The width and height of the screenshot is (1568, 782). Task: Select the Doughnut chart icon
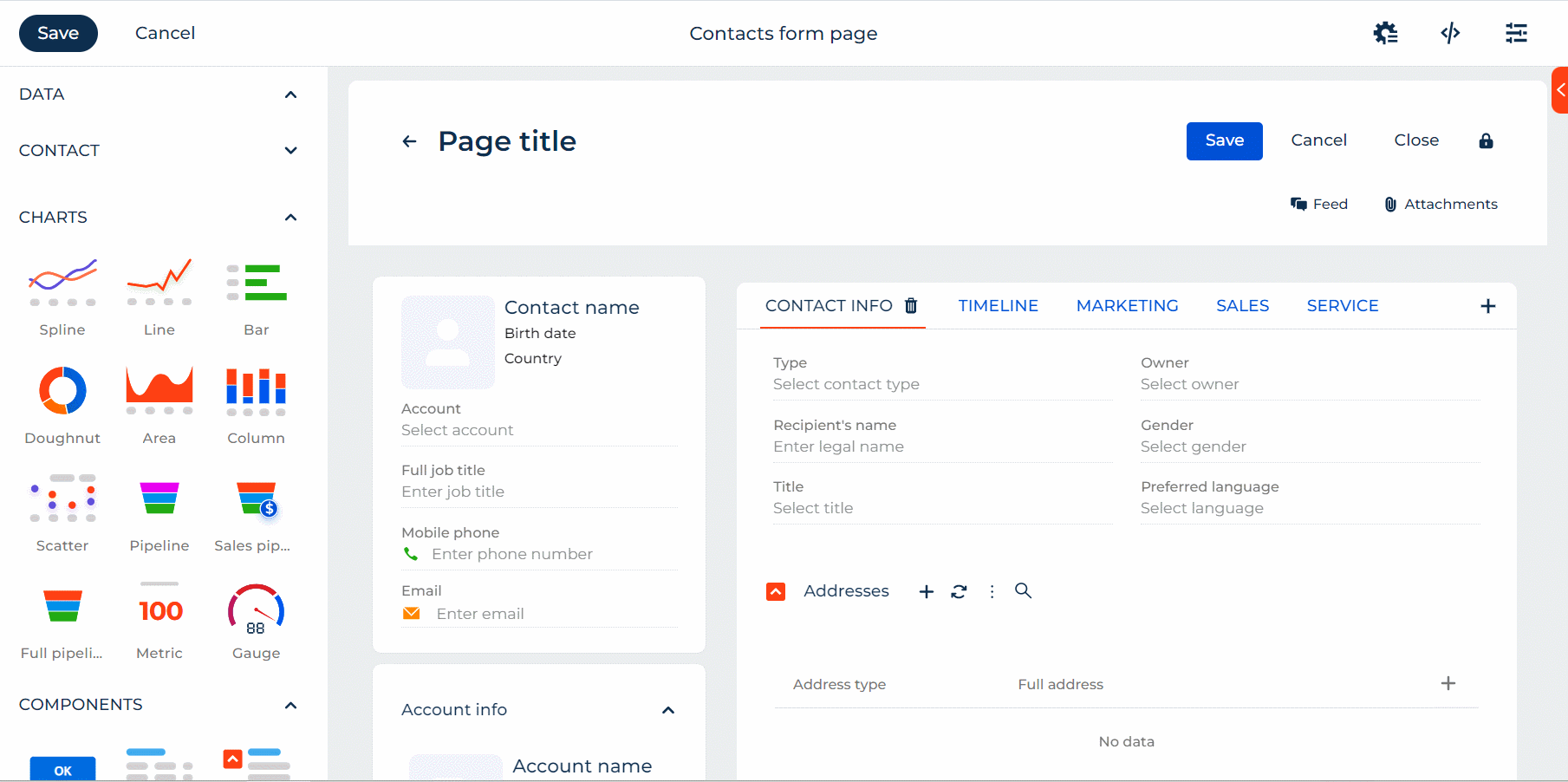[x=62, y=391]
